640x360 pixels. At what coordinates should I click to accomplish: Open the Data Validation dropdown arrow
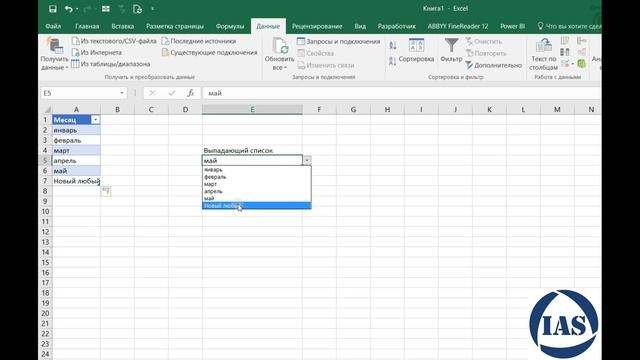coord(573,64)
